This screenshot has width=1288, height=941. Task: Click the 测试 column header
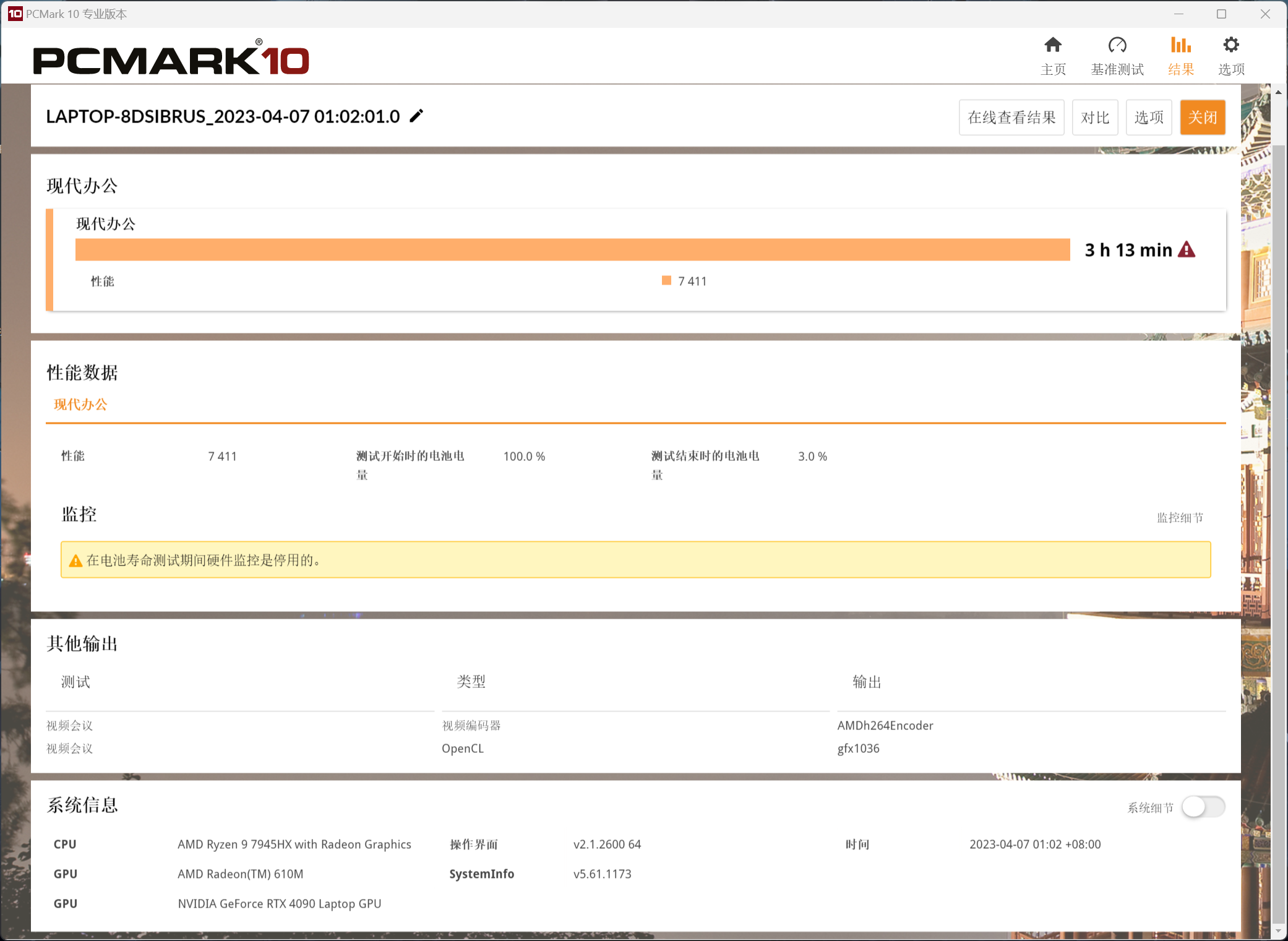tap(75, 682)
